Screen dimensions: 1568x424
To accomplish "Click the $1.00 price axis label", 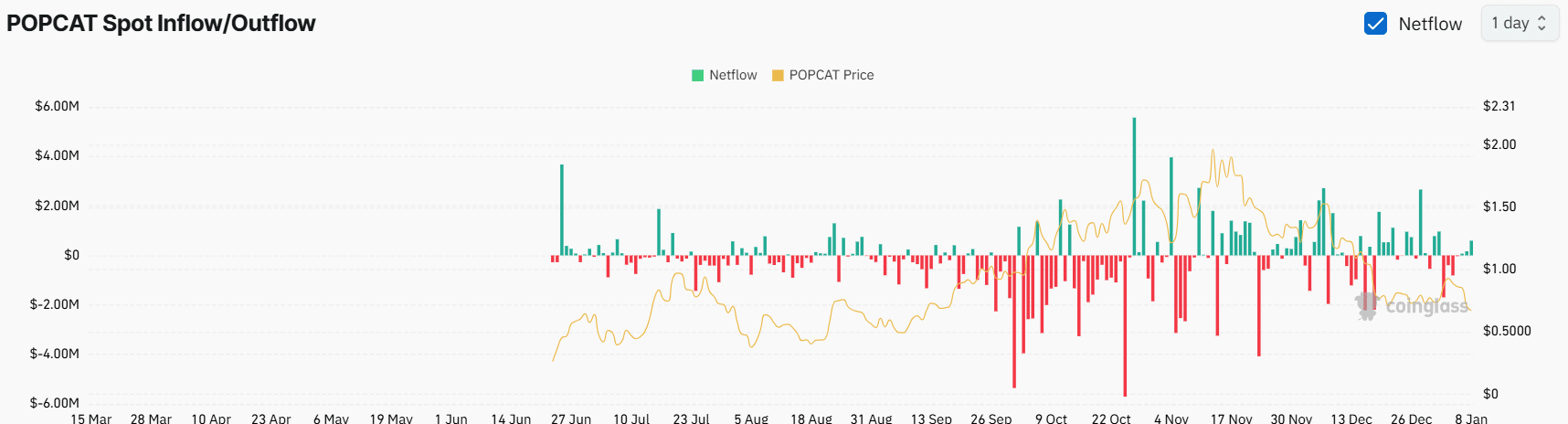I will (x=1499, y=269).
